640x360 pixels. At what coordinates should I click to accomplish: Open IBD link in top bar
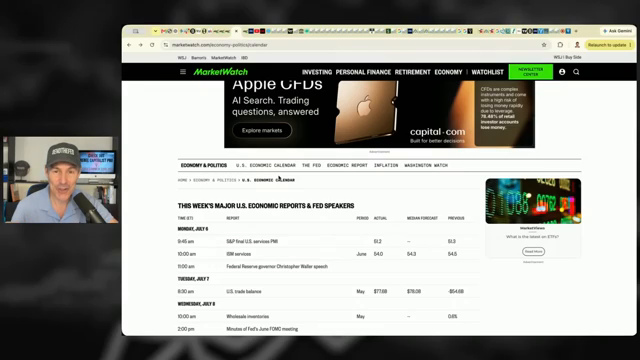tap(244, 58)
